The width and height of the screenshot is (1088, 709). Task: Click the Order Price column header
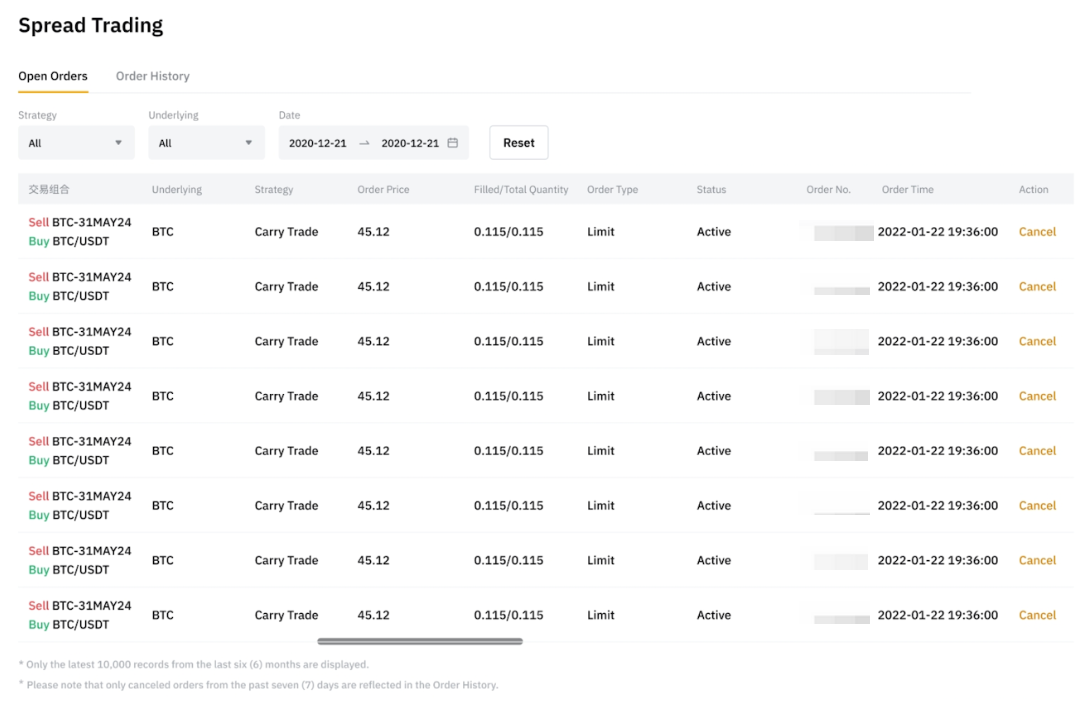[383, 190]
